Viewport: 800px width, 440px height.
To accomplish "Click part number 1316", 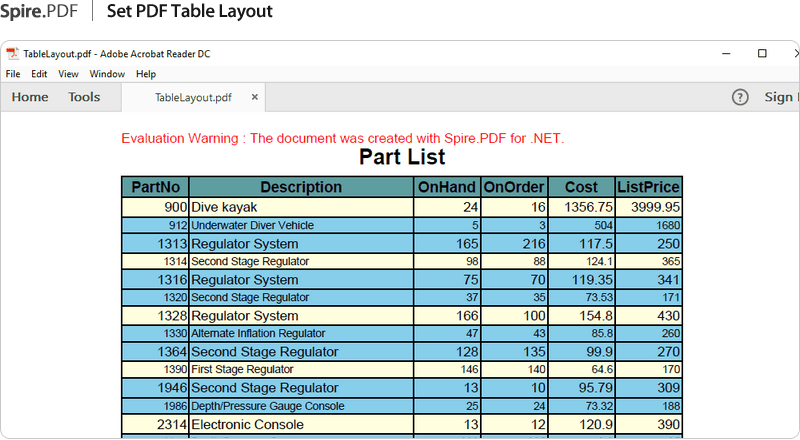I will 172,280.
